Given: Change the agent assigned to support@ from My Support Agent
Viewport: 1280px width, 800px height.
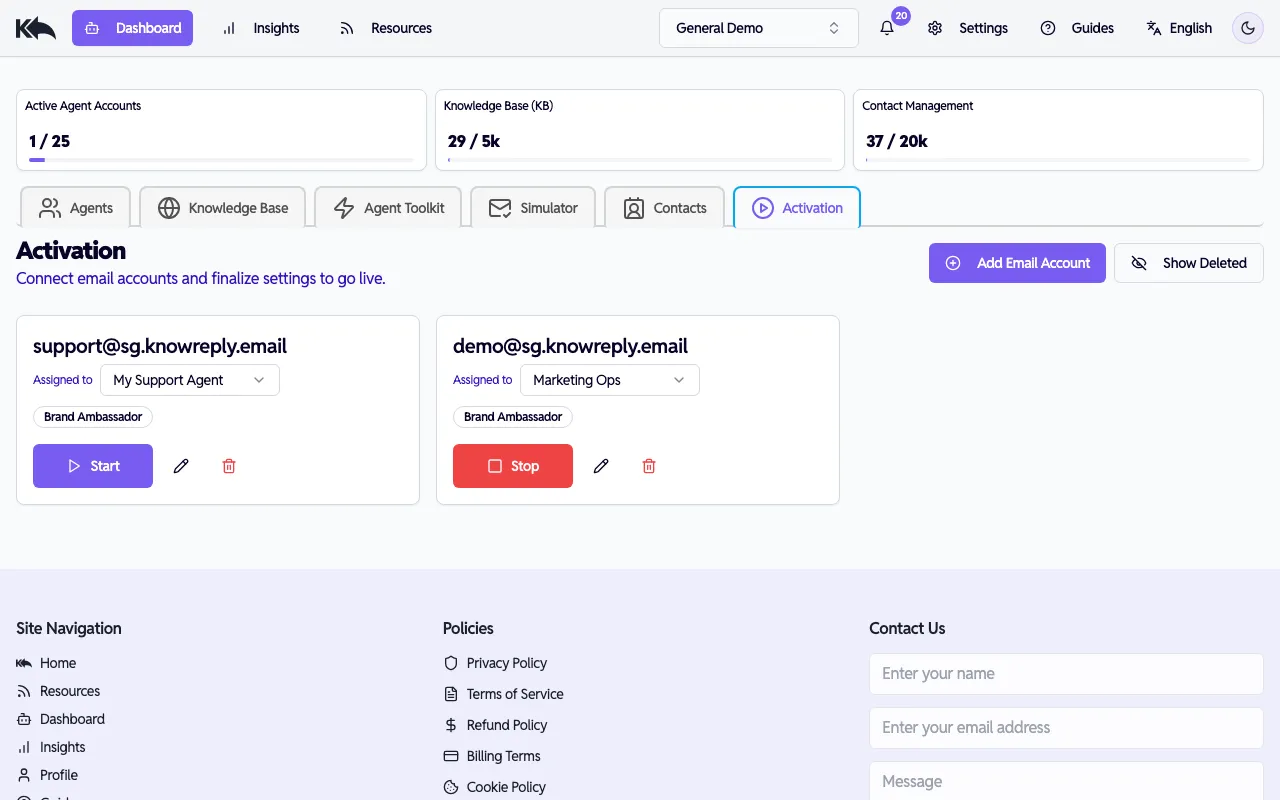Looking at the screenshot, I should 189,380.
